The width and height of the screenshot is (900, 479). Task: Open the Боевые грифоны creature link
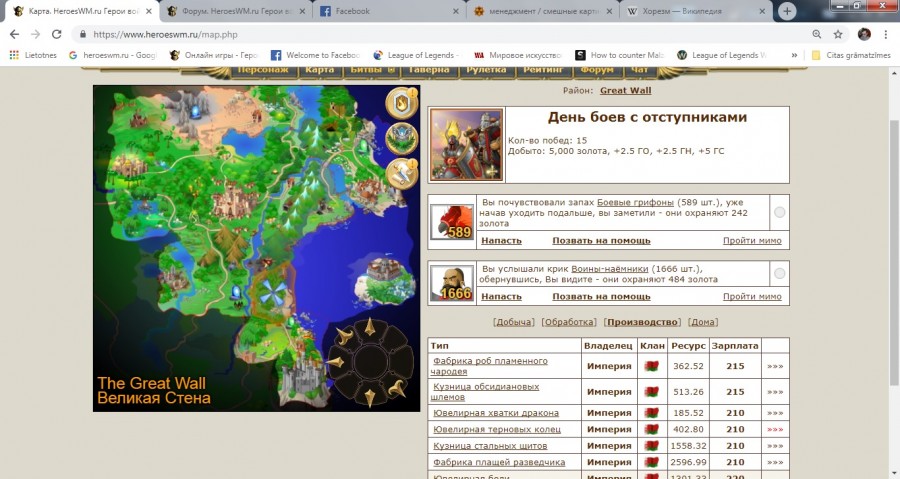635,202
